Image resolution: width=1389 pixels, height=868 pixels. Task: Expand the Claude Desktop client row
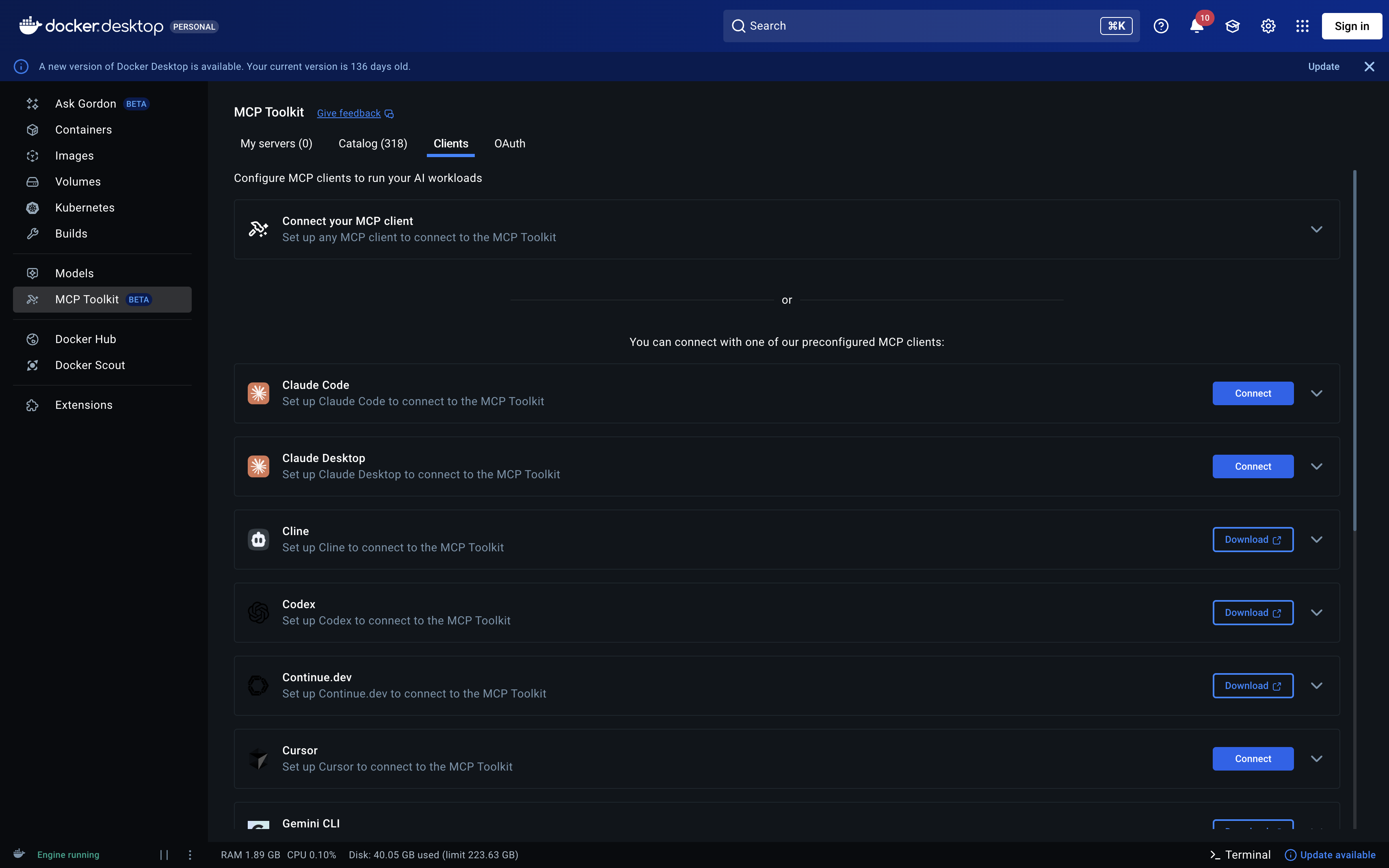coord(1317,466)
